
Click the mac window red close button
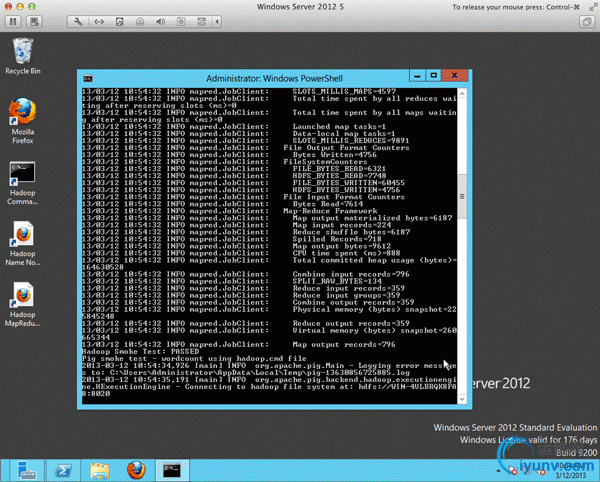click(x=8, y=7)
